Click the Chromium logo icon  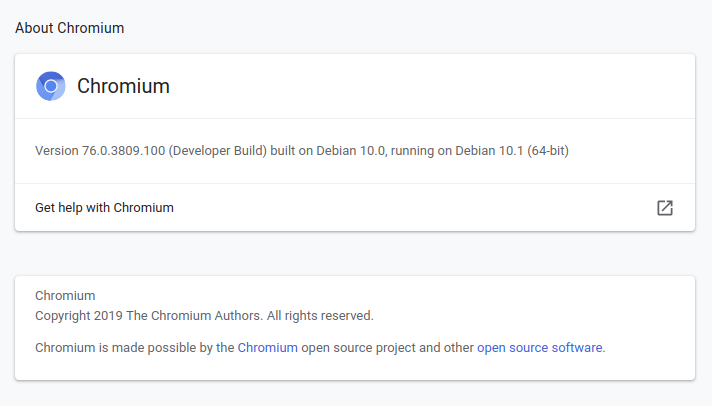pyautogui.click(x=51, y=86)
